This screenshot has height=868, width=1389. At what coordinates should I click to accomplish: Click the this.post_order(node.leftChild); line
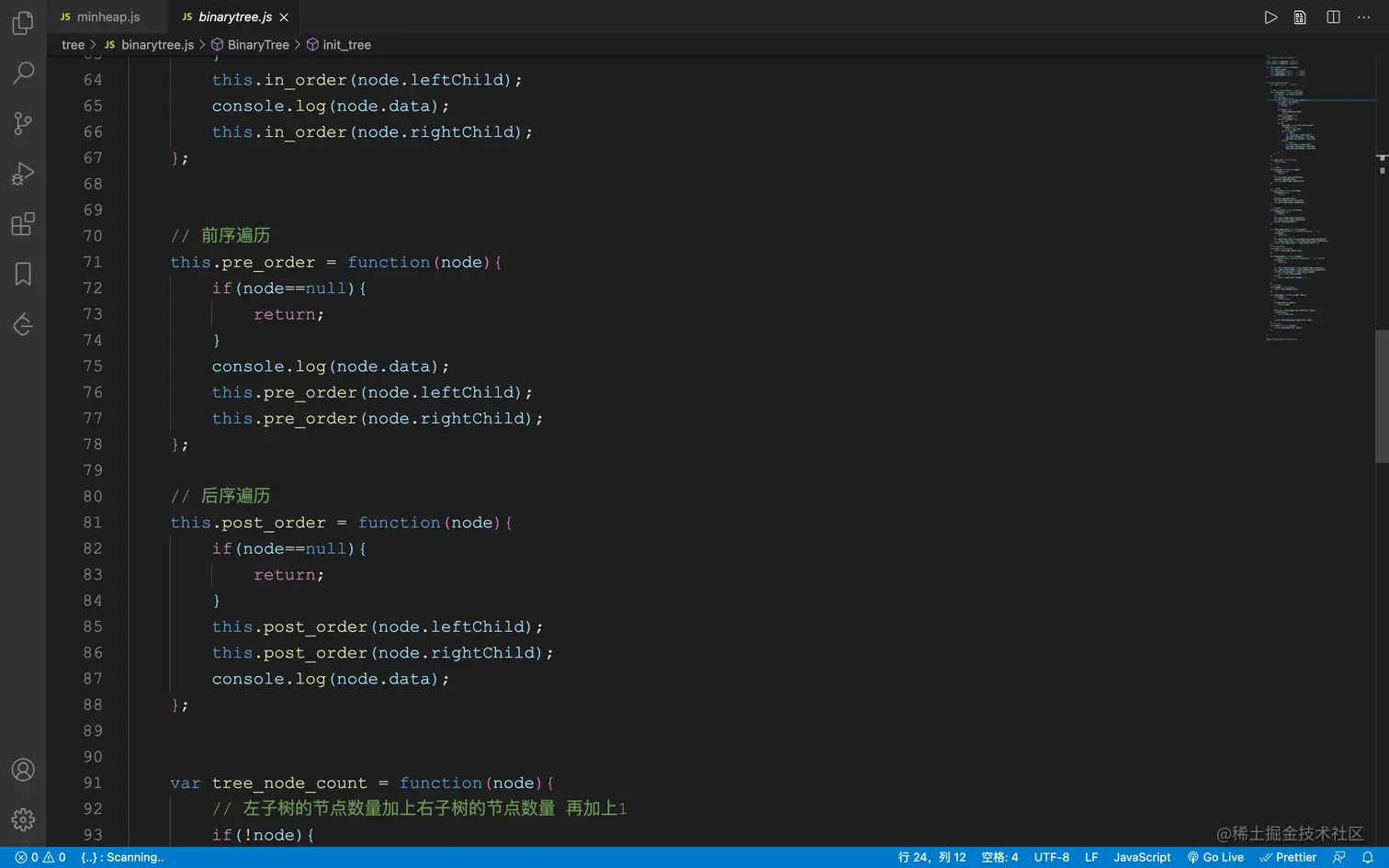click(x=378, y=626)
